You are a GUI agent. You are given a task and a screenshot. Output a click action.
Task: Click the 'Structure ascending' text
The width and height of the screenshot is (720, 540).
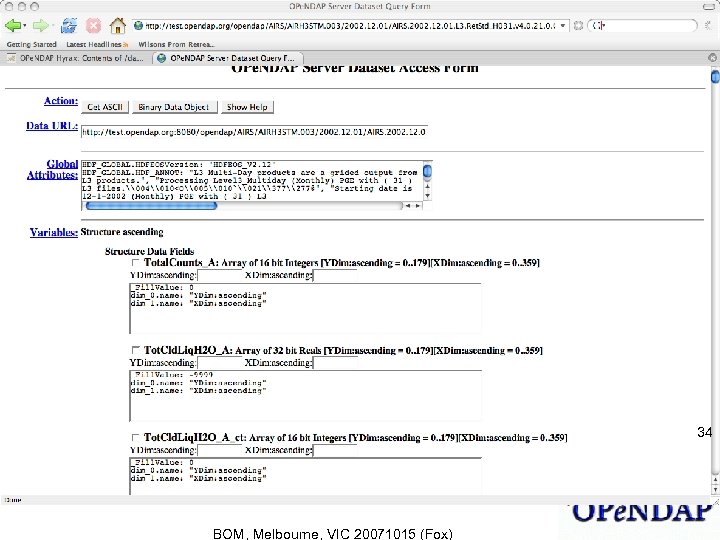coord(122,232)
